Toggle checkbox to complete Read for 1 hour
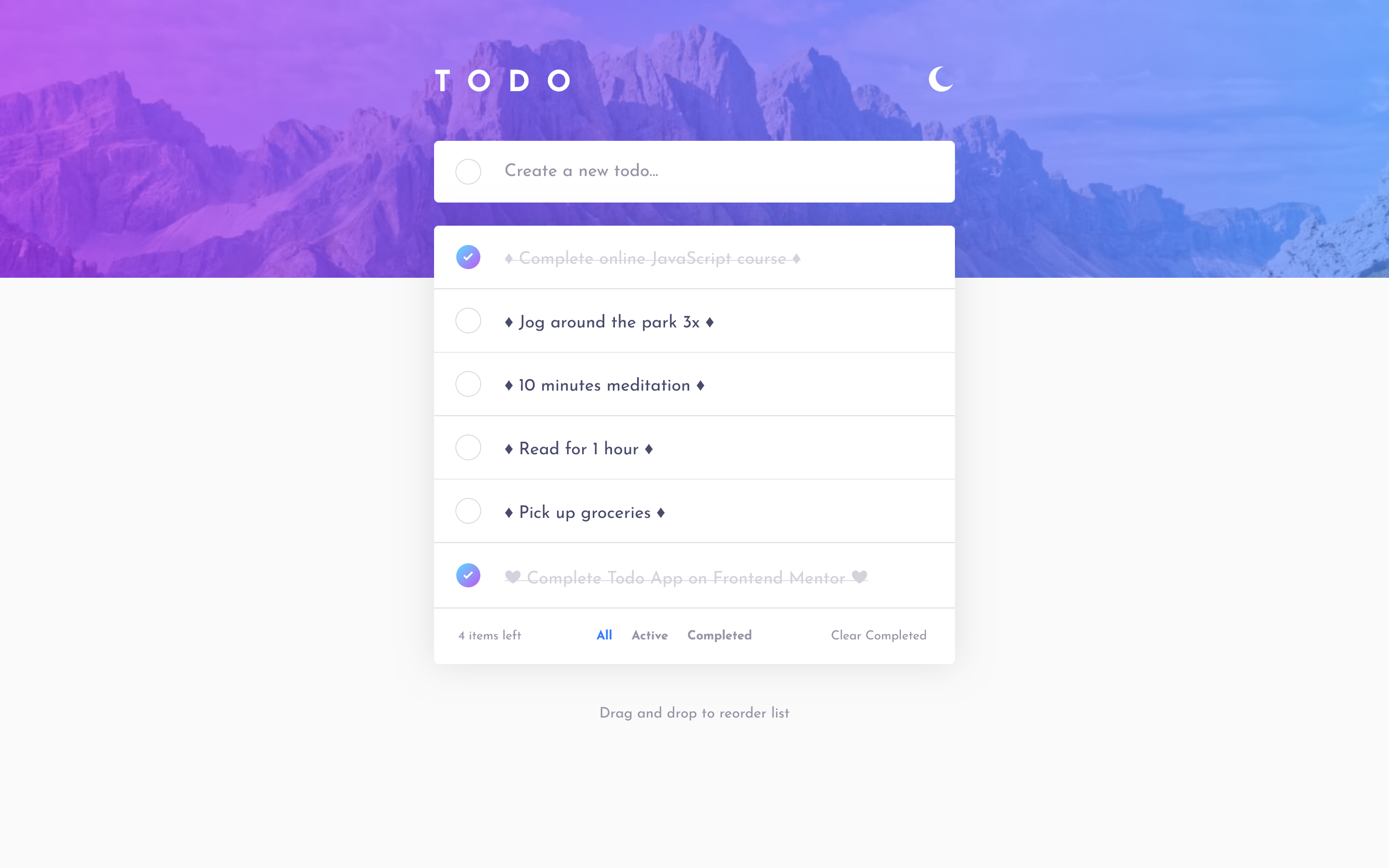 [468, 448]
